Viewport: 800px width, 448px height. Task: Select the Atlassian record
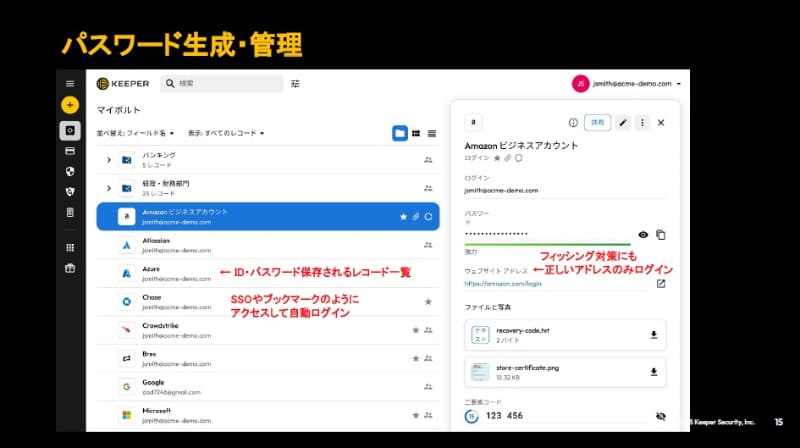click(268, 245)
